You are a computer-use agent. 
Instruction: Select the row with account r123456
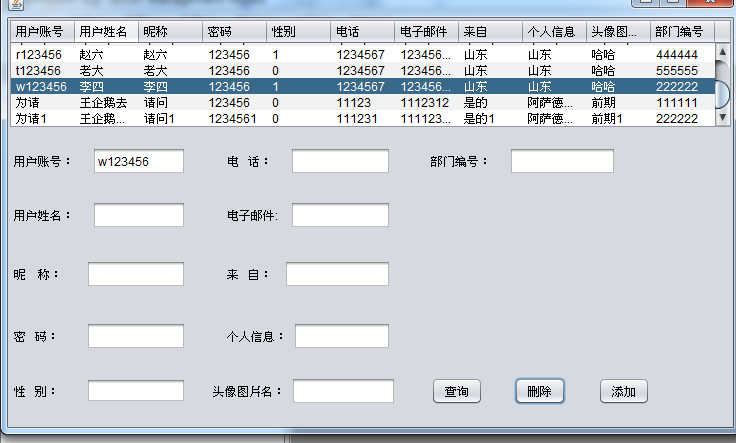363,54
